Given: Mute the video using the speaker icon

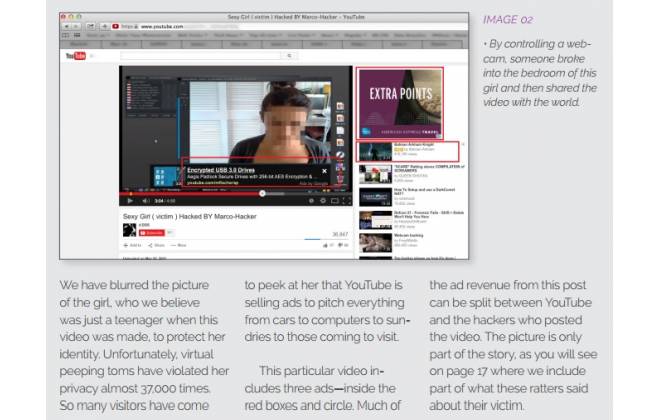Looking at the screenshot, I should coord(145,201).
